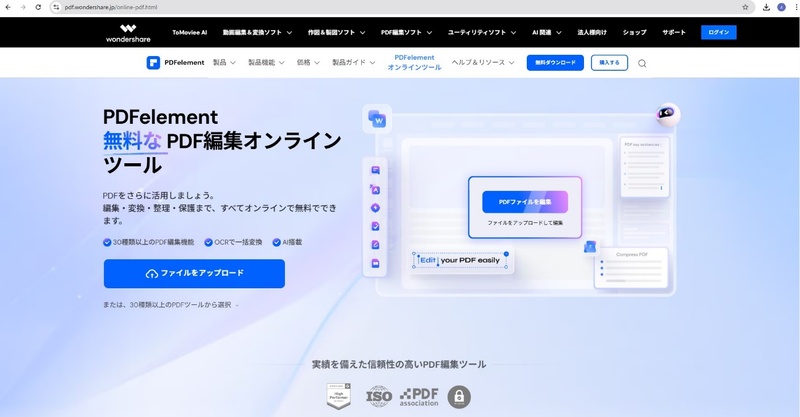Open 製品ガイド dropdown
This screenshot has width=800, height=417.
354,63
